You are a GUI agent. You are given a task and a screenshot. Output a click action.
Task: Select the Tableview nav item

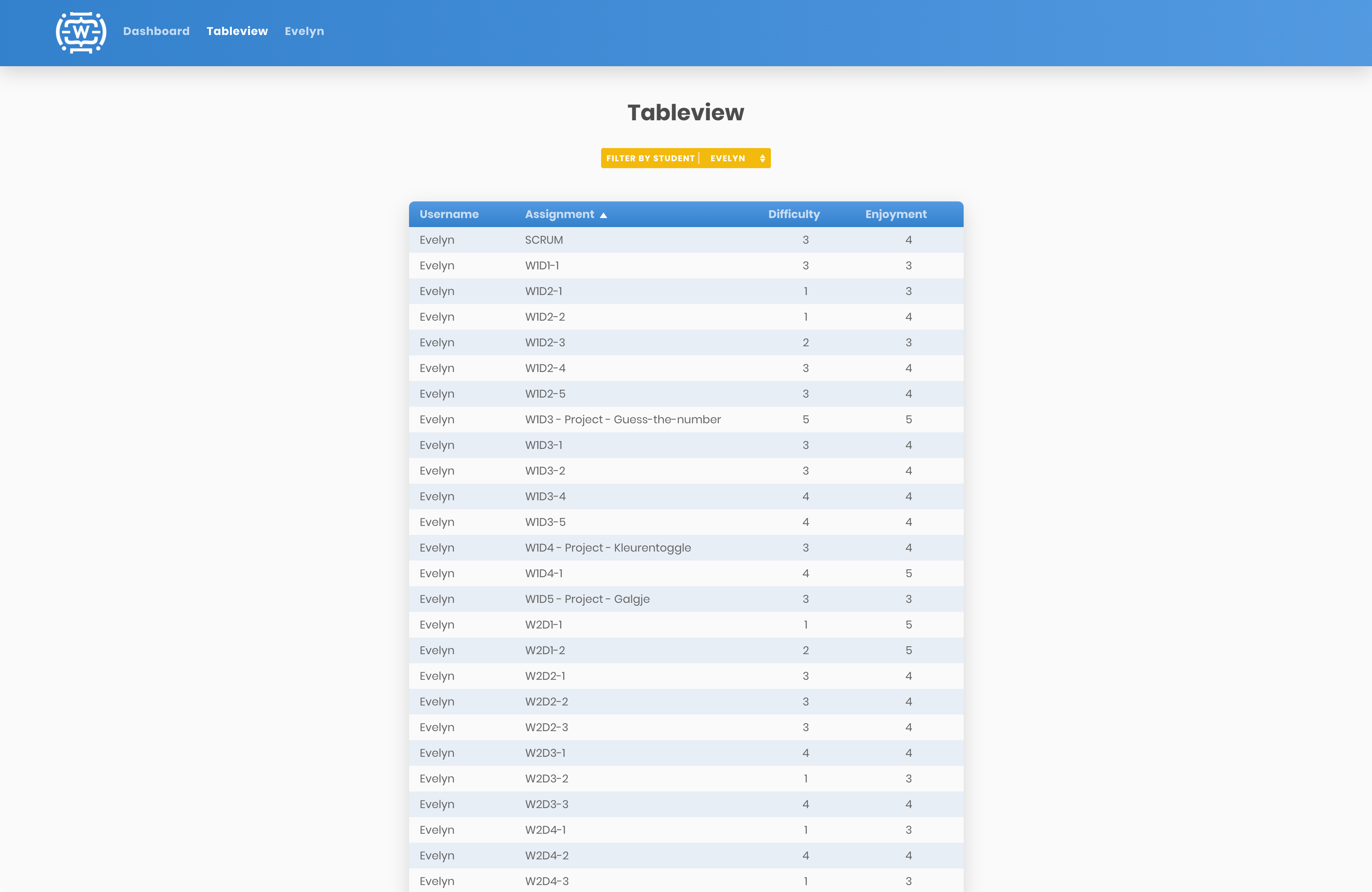click(x=237, y=31)
